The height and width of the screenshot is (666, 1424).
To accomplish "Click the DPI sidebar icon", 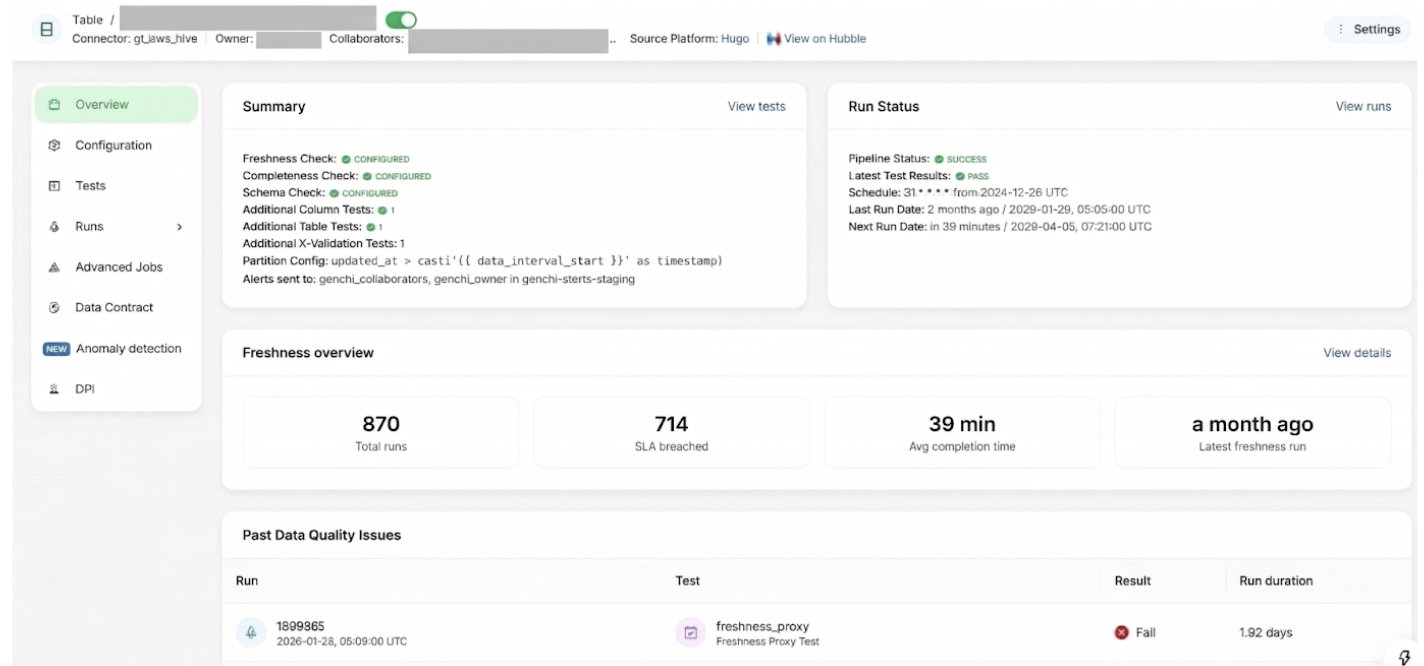I will click(x=55, y=390).
